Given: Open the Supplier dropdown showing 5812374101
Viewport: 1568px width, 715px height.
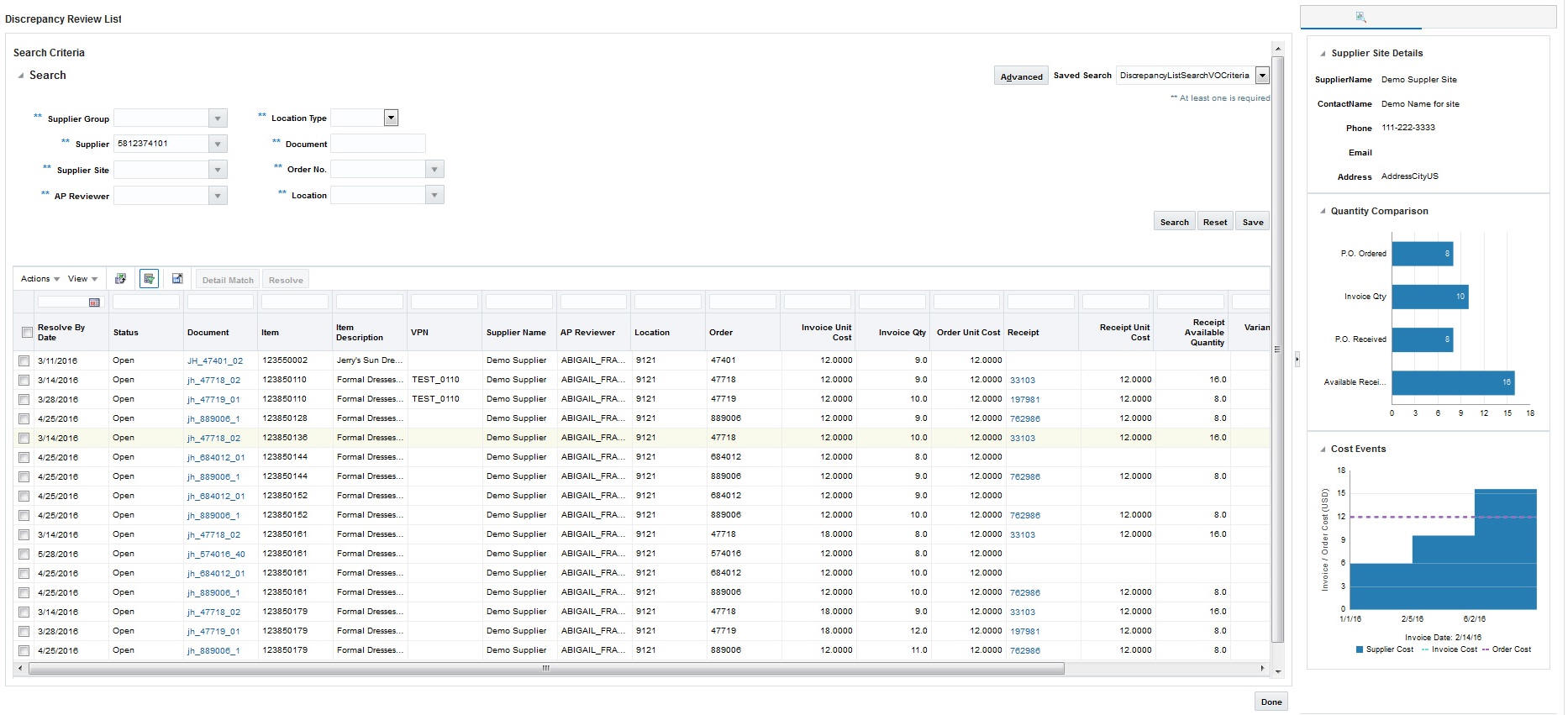Looking at the screenshot, I should 218,144.
